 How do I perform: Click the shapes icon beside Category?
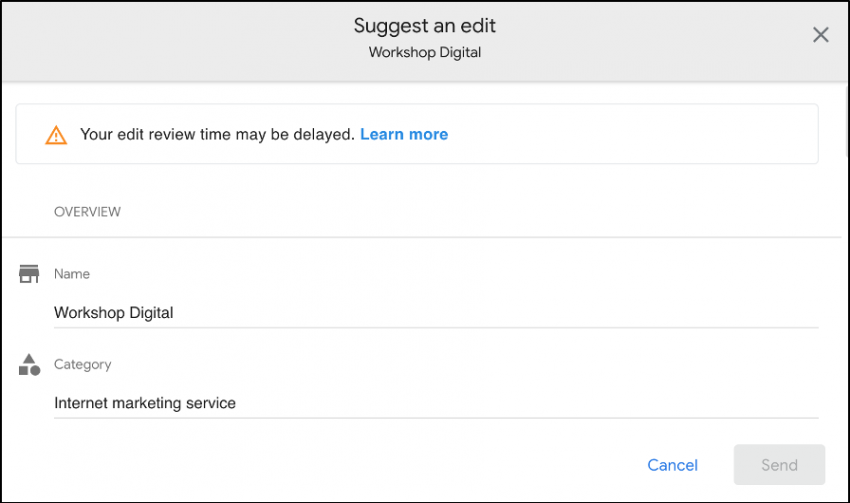(29, 365)
